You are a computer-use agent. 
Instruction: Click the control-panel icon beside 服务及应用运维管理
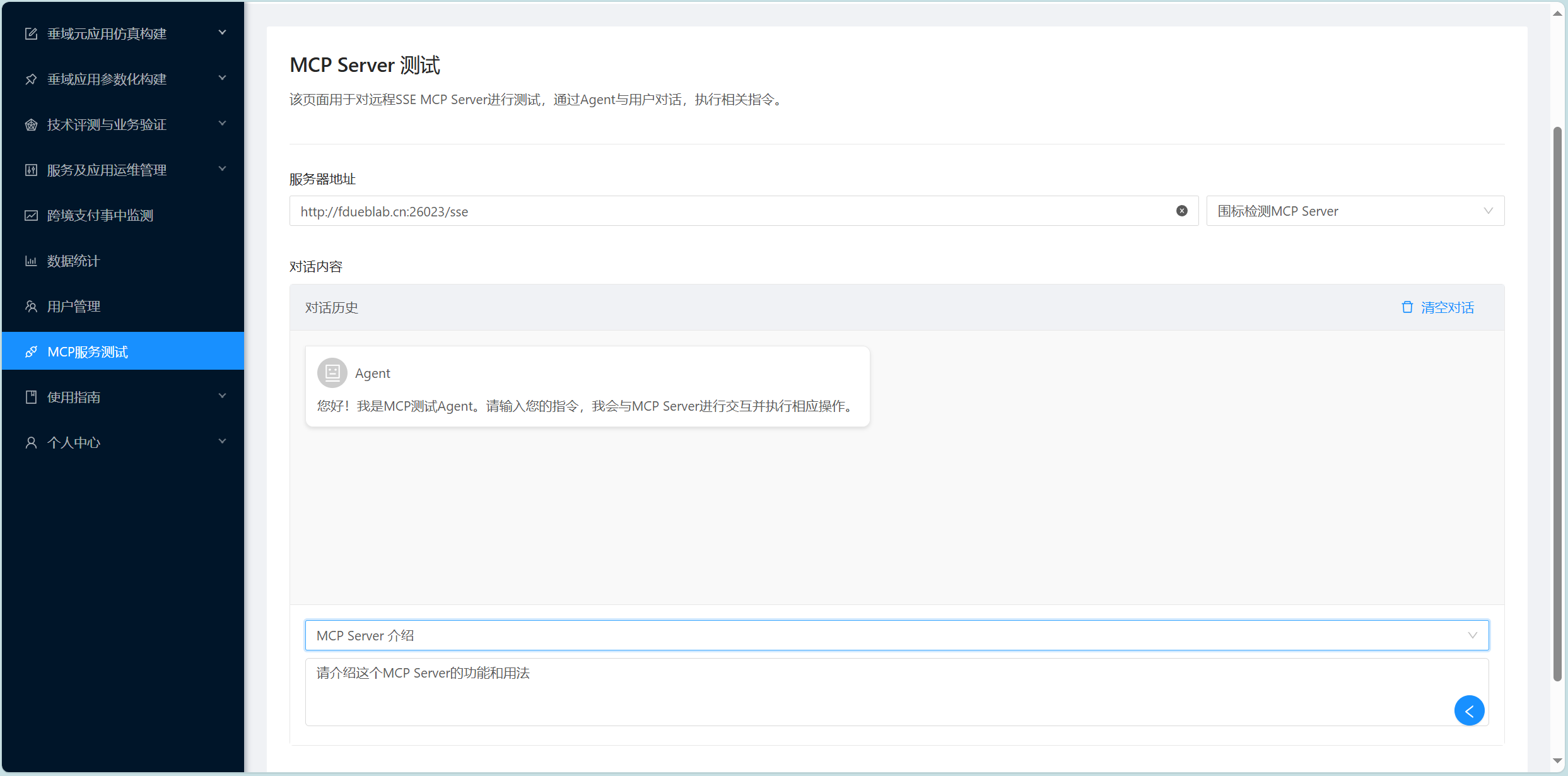[x=31, y=170]
